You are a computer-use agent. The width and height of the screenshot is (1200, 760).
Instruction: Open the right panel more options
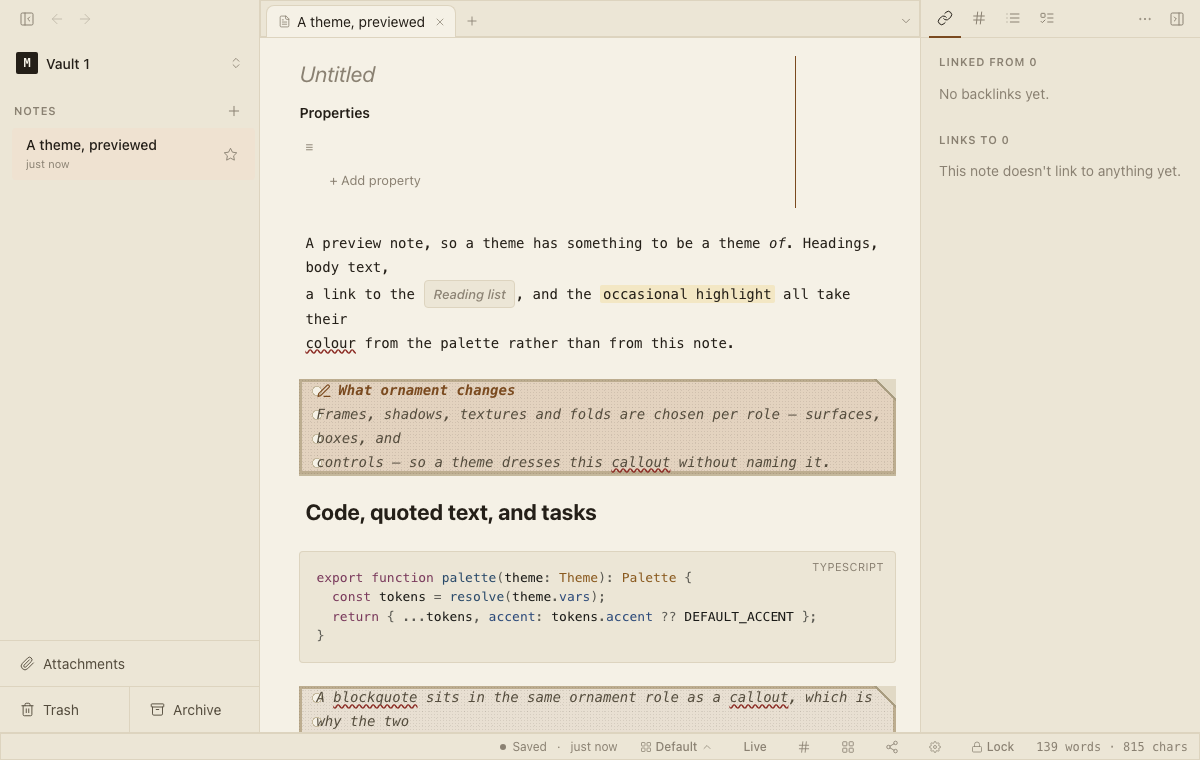click(x=1145, y=19)
